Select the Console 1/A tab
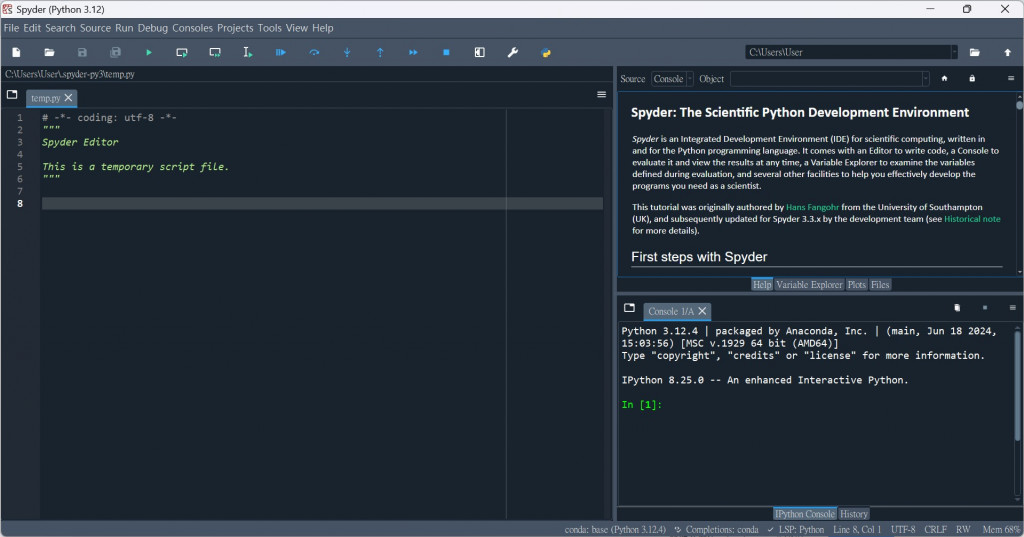This screenshot has width=1024, height=537. tap(671, 312)
